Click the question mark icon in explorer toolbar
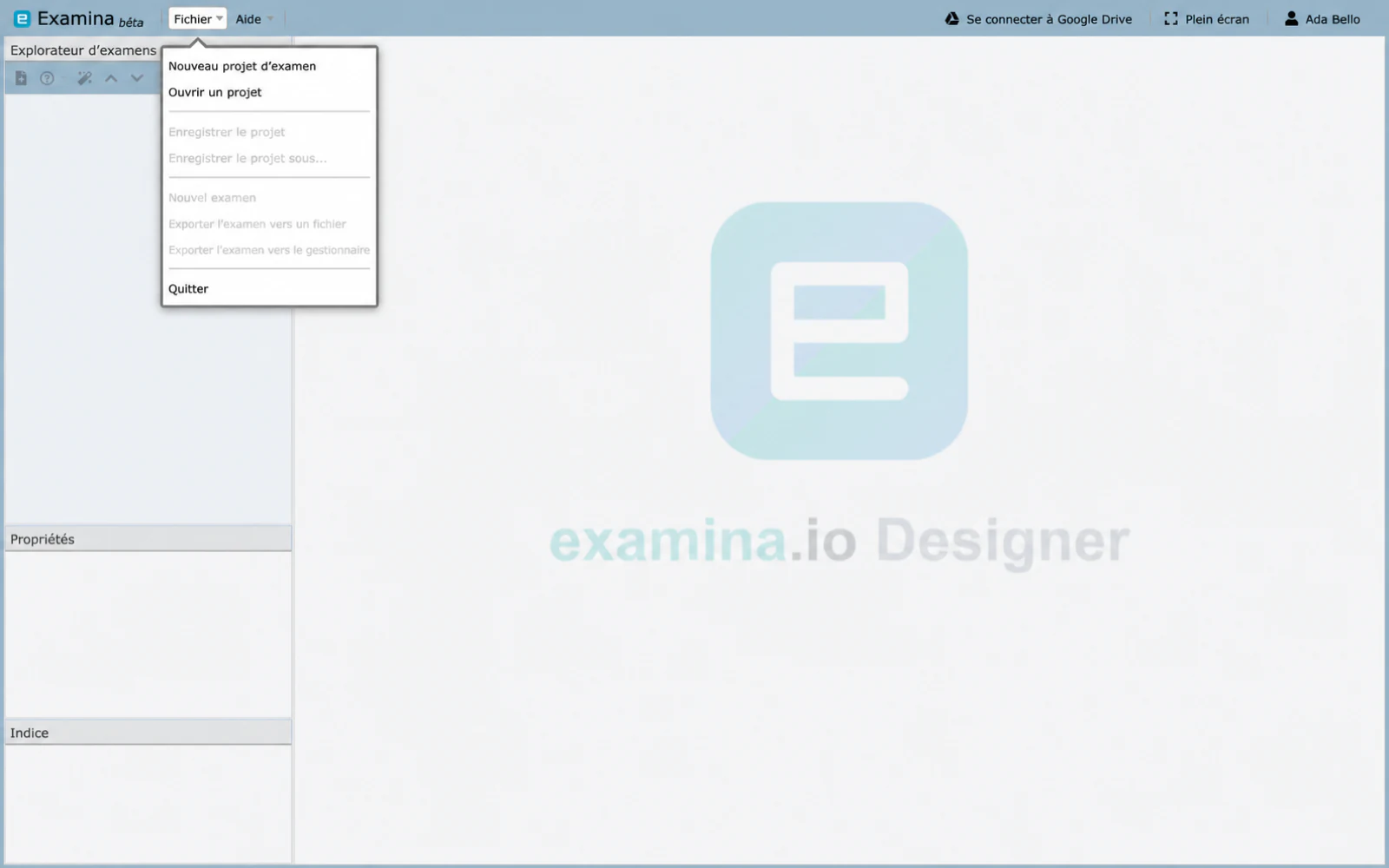This screenshot has width=1389, height=868. [x=47, y=78]
